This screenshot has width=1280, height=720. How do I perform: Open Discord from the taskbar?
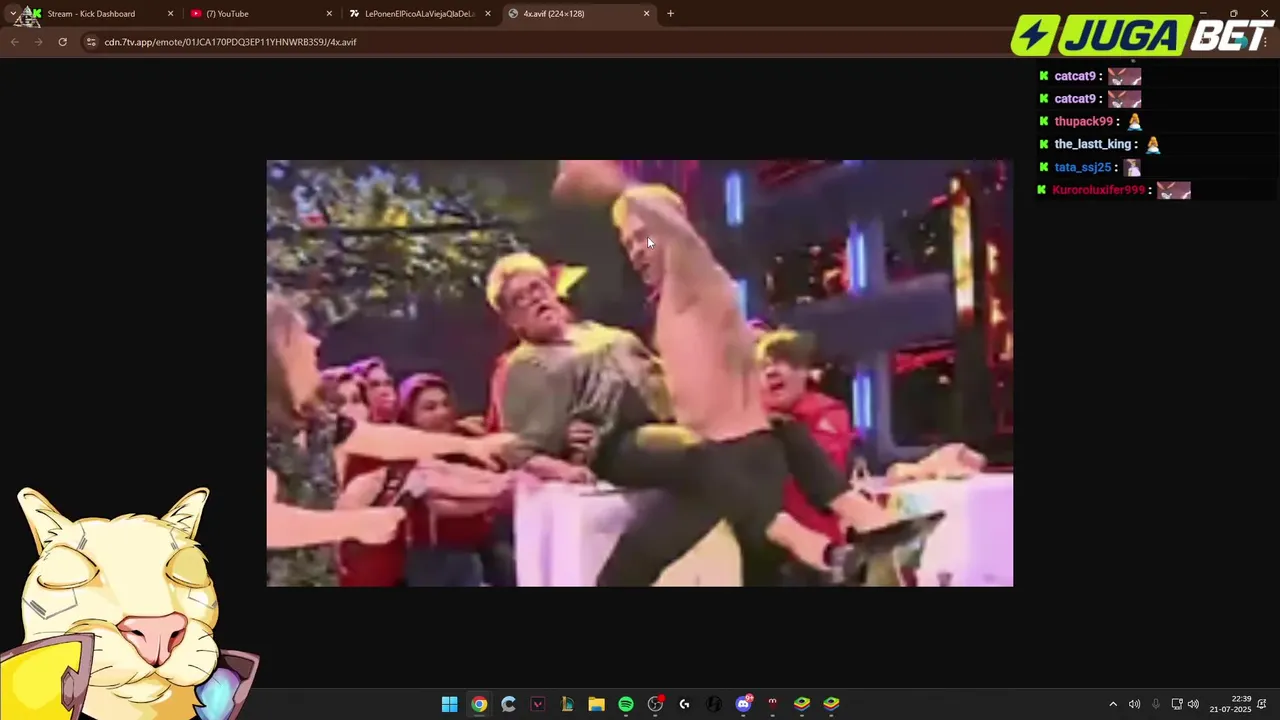pos(743,704)
